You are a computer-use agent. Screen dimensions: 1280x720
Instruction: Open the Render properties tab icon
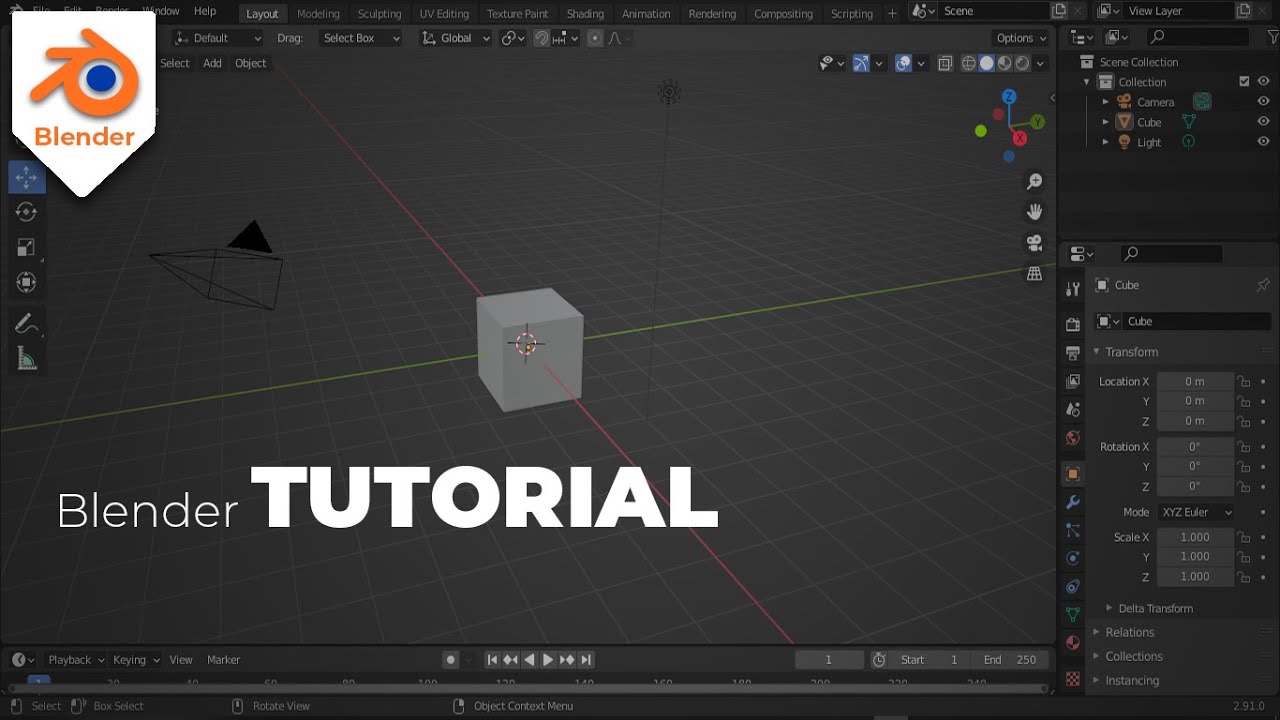coord(1073,324)
